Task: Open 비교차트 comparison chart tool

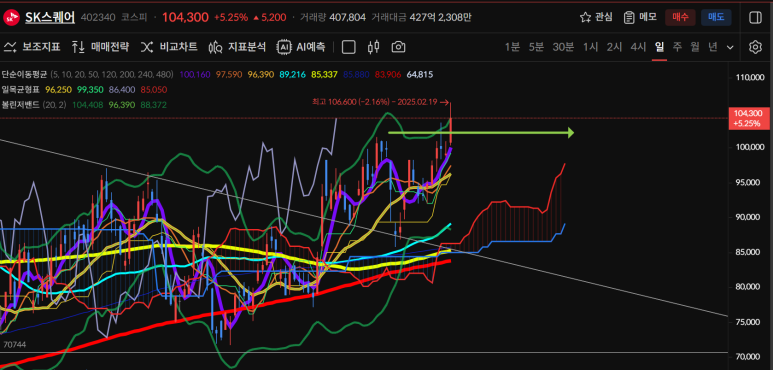Action: [169, 47]
